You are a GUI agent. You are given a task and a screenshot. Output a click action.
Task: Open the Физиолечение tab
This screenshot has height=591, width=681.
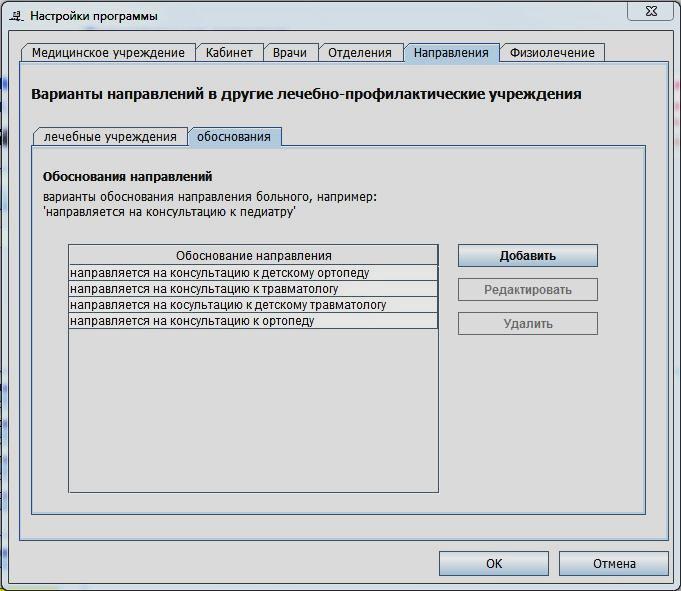pyautogui.click(x=552, y=53)
